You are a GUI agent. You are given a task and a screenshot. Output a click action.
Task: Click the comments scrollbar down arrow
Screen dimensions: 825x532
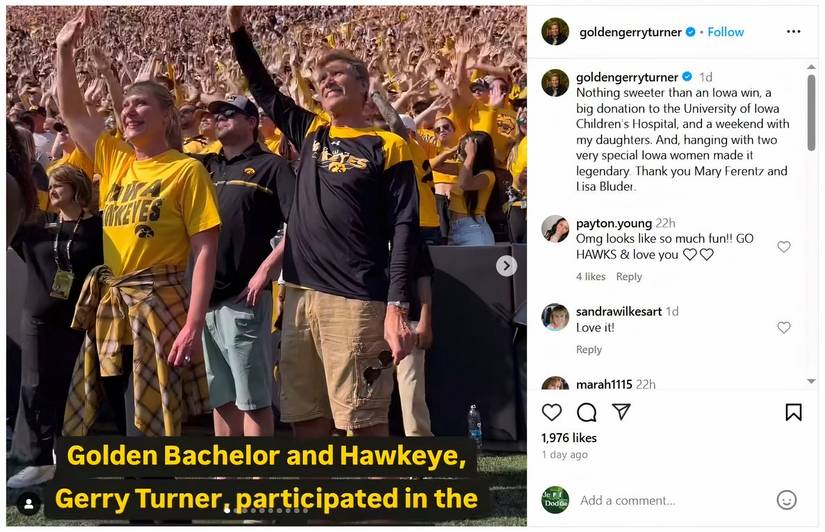pyautogui.click(x=811, y=381)
